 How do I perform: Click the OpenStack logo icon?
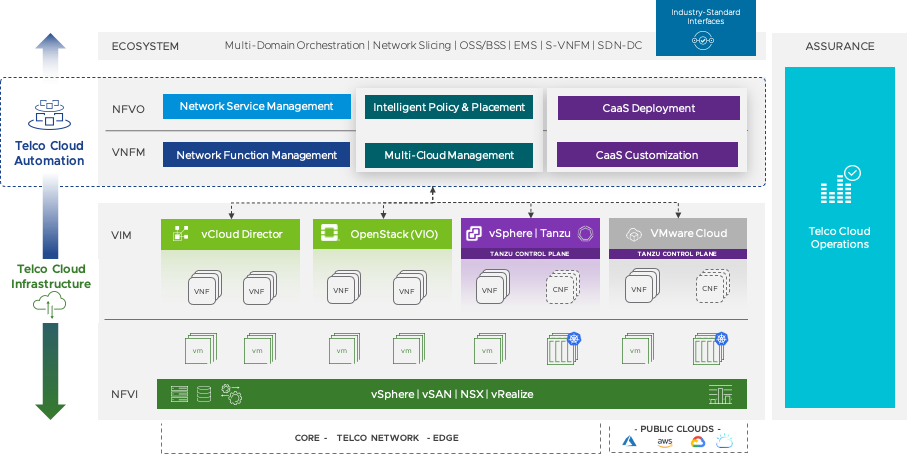329,234
